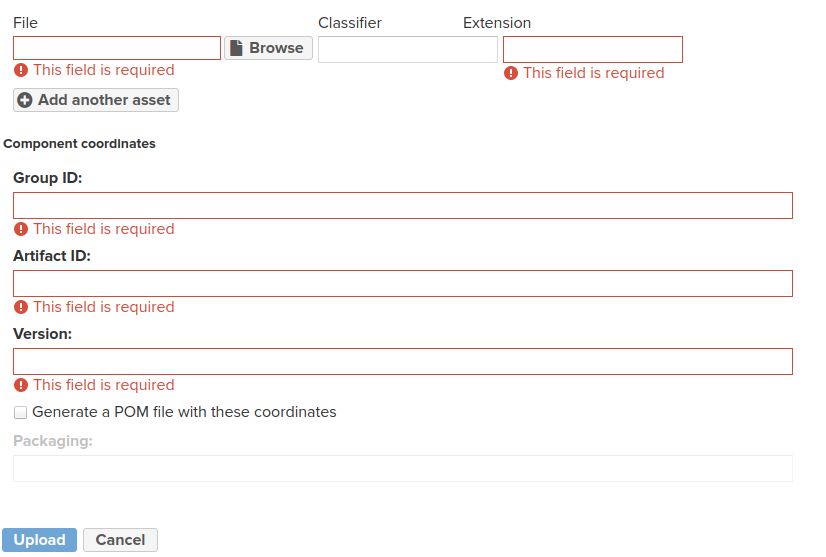
Task: Click into the Classifier text box
Action: coord(407,50)
